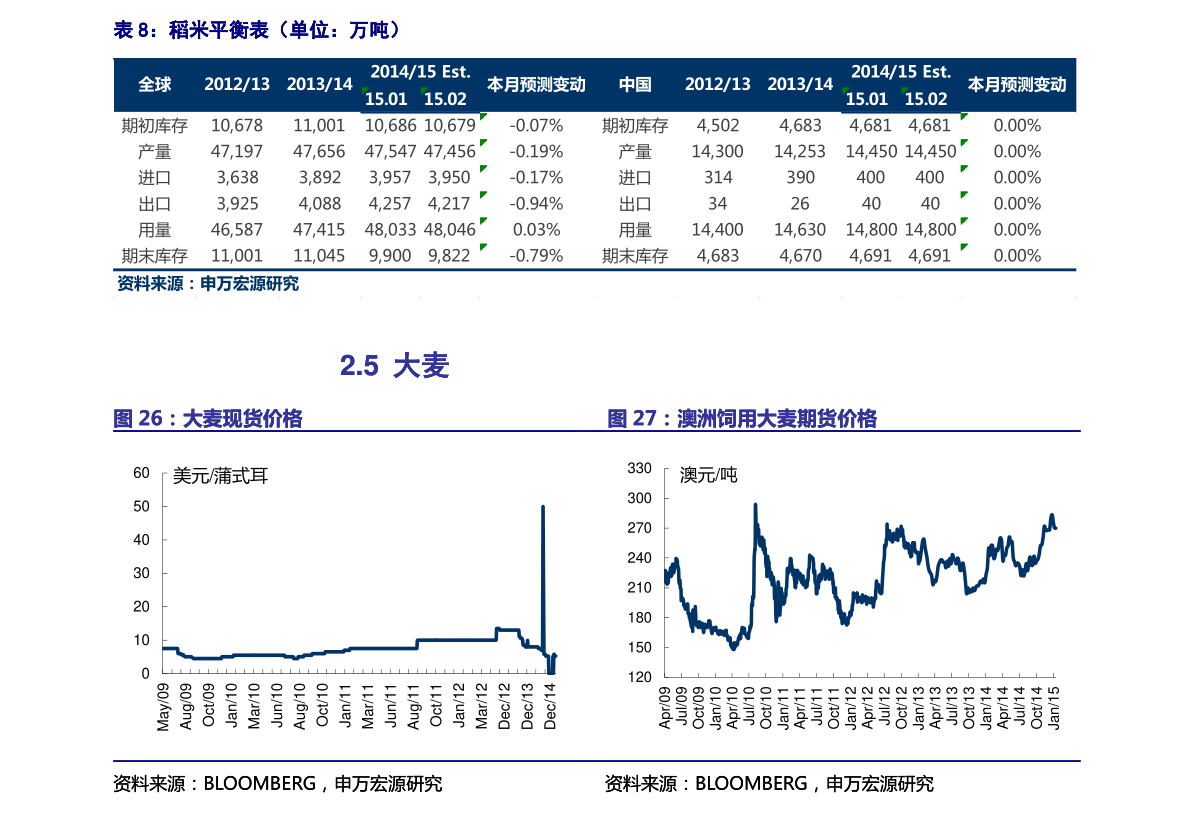
Task: Select the 2014/15 Est. header in global table
Action: (419, 72)
